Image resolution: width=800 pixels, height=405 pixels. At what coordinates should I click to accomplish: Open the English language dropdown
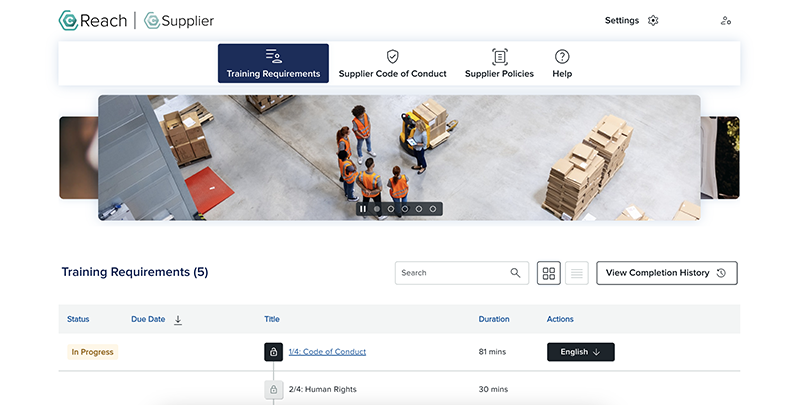[x=580, y=352]
